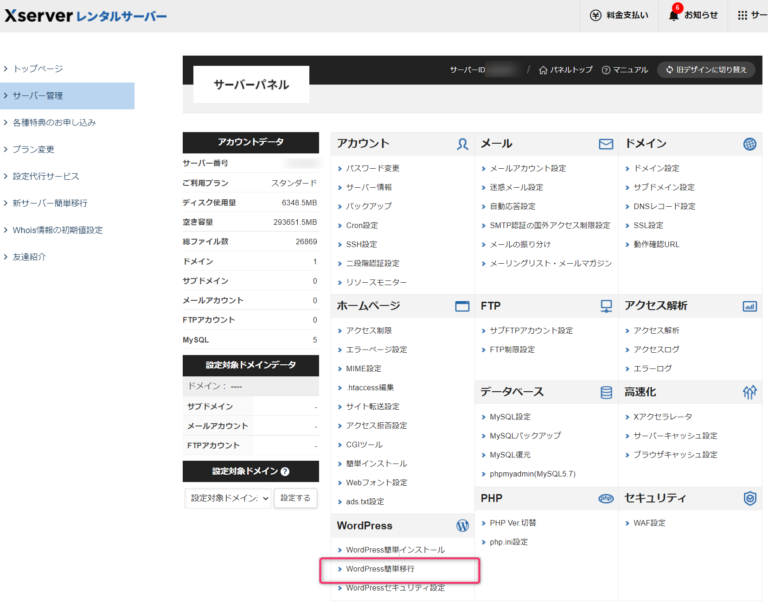Image resolution: width=768 pixels, height=616 pixels.
Task: Open バックアップ link
Action: tap(368, 207)
